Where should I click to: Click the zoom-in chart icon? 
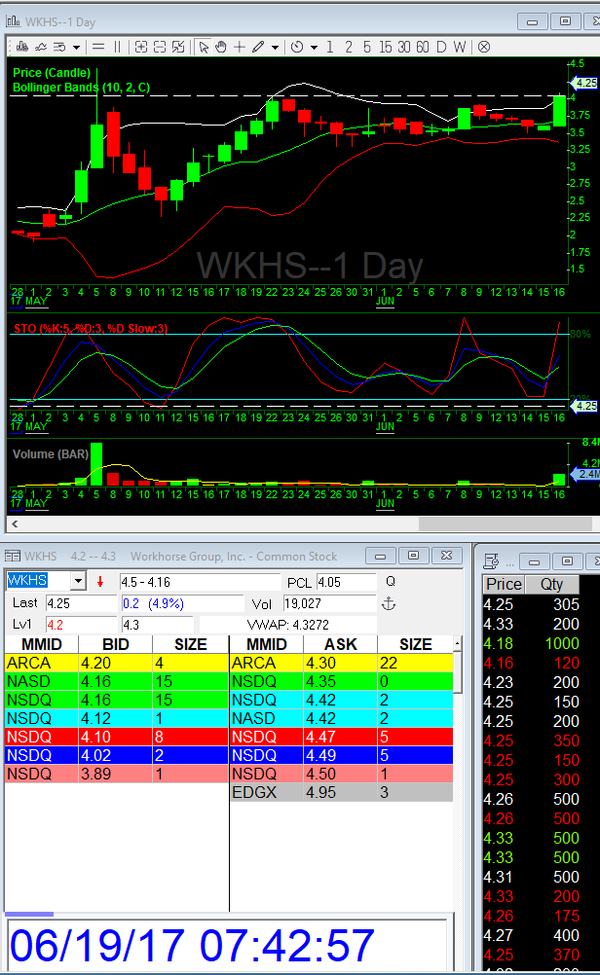tap(141, 46)
